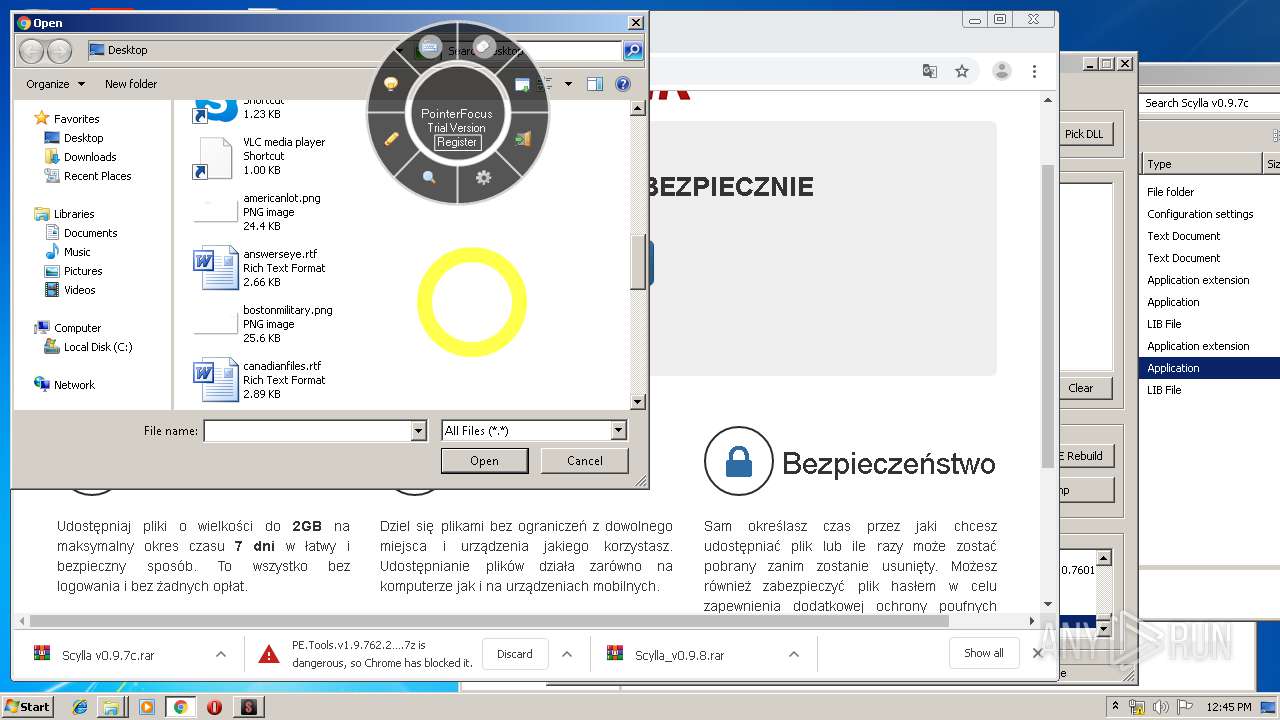Expand options for blocked PE.Tools download
Image resolution: width=1280 pixels, height=720 pixels.
[567, 655]
